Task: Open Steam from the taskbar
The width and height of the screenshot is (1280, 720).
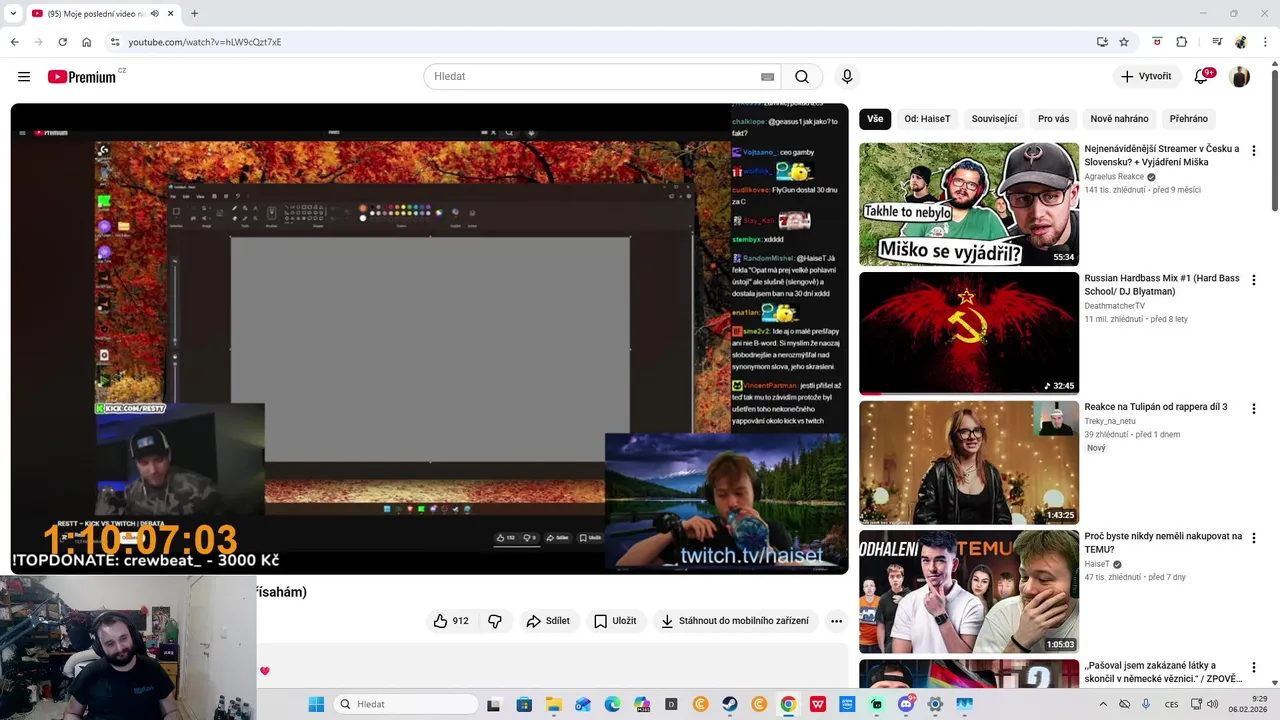Action: (x=730, y=704)
